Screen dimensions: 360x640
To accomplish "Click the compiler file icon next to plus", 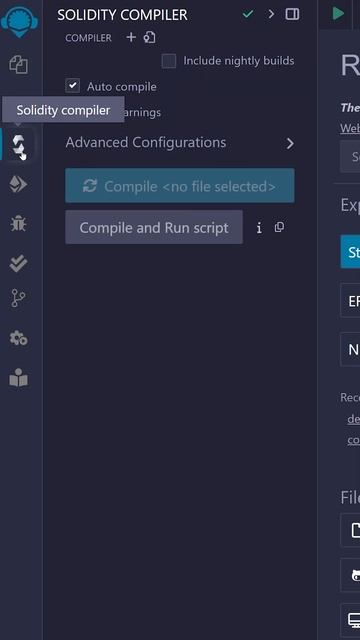I will point(149,38).
